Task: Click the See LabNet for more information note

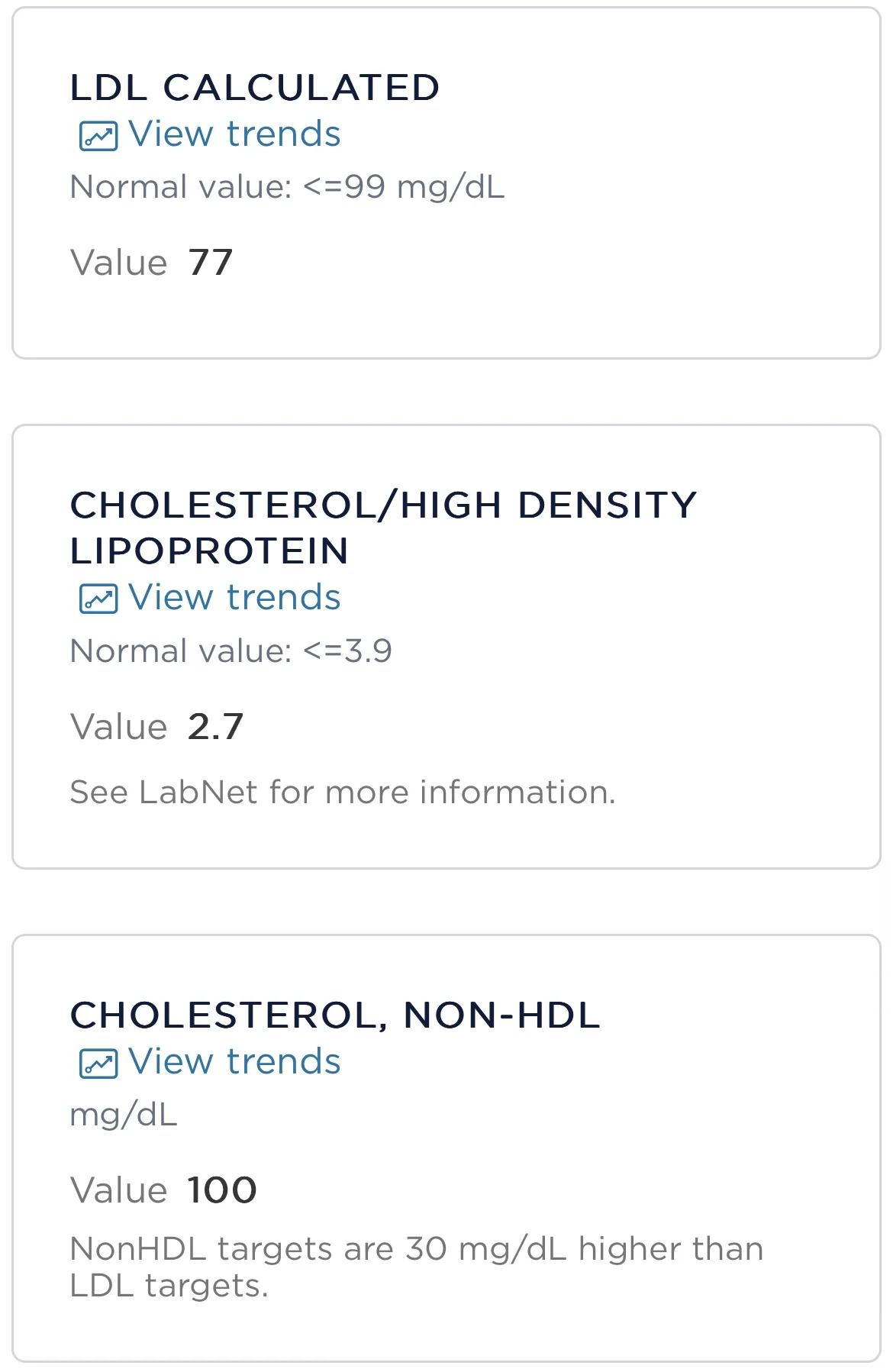Action: 342,793
